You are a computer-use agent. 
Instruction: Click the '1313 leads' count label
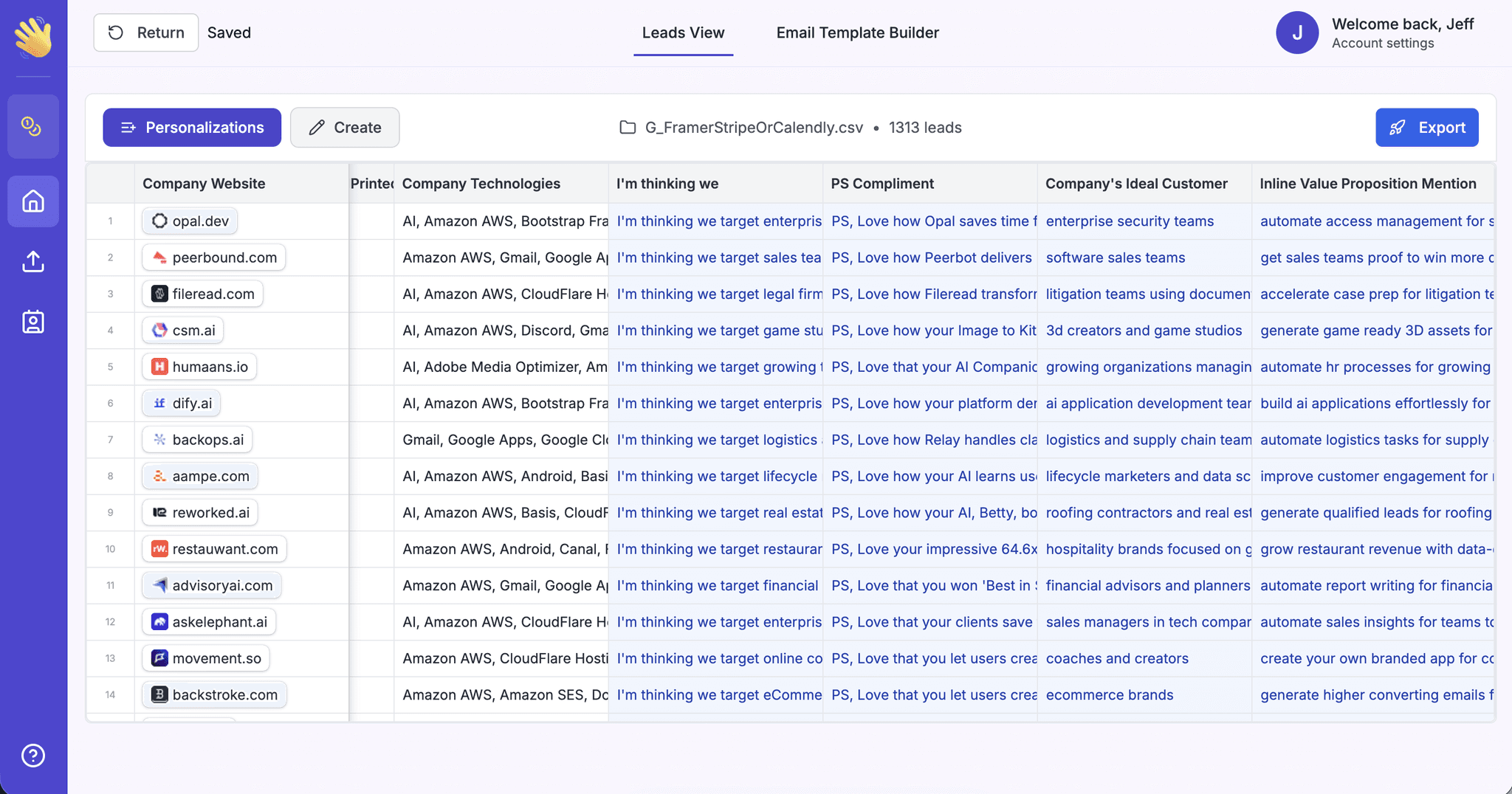[x=925, y=128]
